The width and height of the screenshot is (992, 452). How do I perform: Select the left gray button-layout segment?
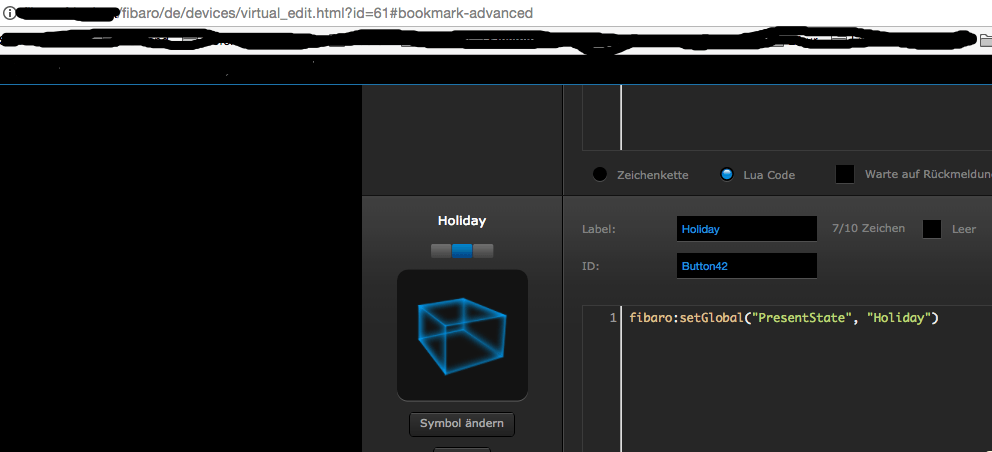pyautogui.click(x=440, y=251)
